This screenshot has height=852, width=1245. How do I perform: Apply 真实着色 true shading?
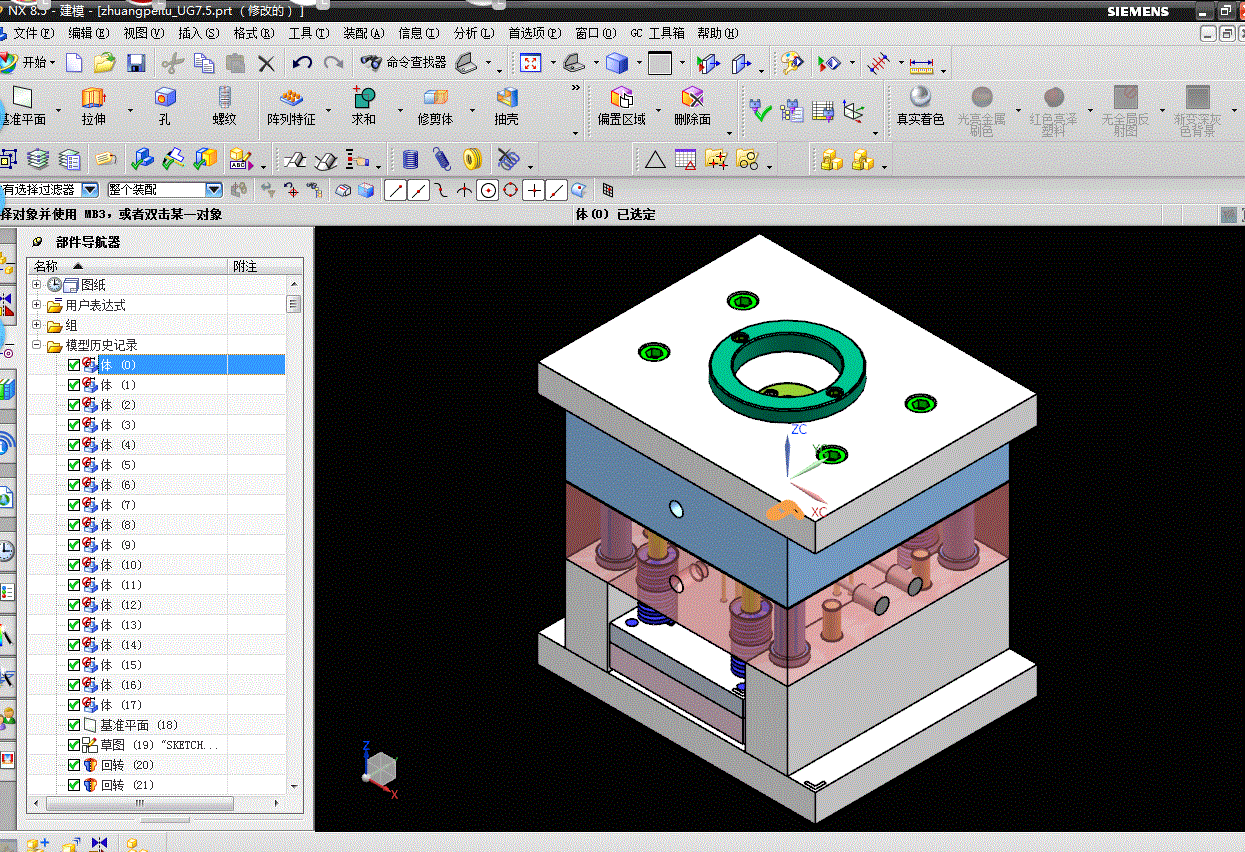tap(920, 107)
